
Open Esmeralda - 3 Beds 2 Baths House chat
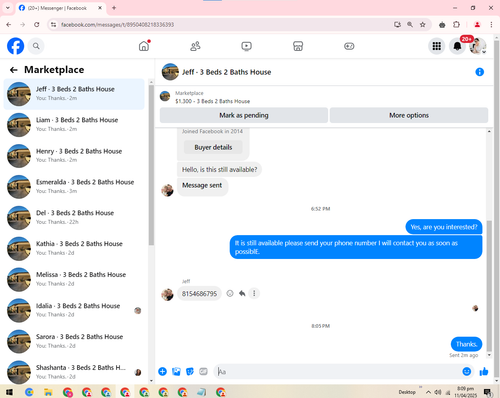tap(74, 187)
